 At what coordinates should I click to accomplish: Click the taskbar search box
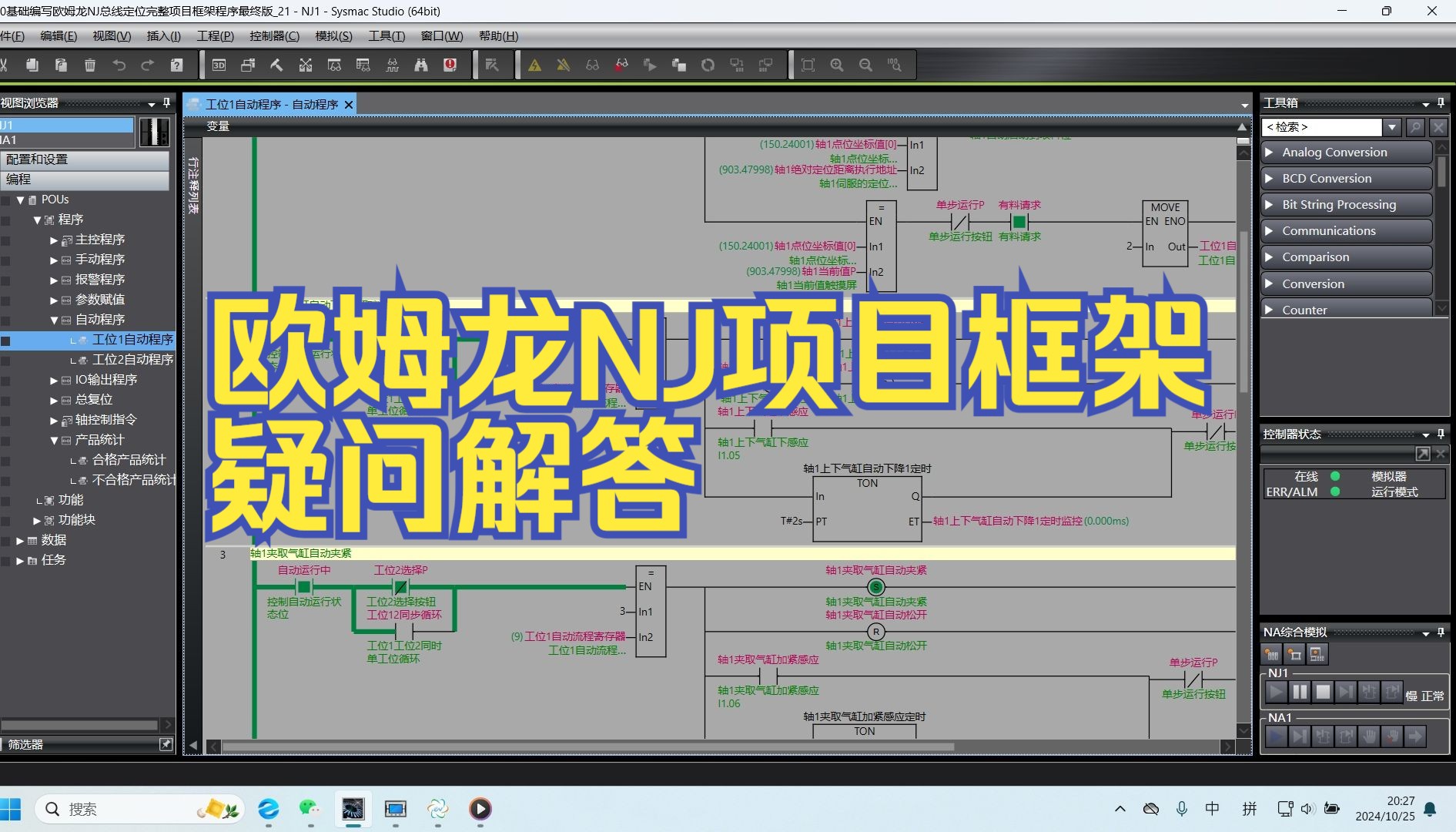(x=139, y=809)
